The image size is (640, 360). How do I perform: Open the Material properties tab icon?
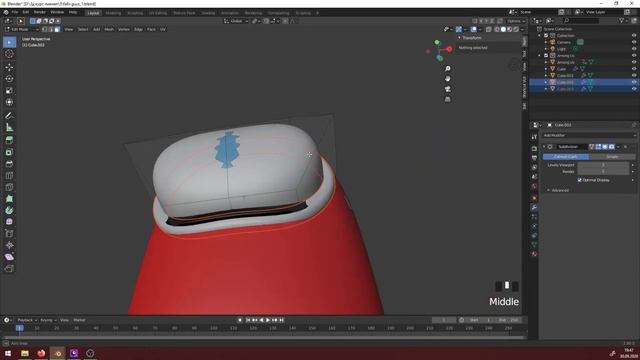click(534, 254)
